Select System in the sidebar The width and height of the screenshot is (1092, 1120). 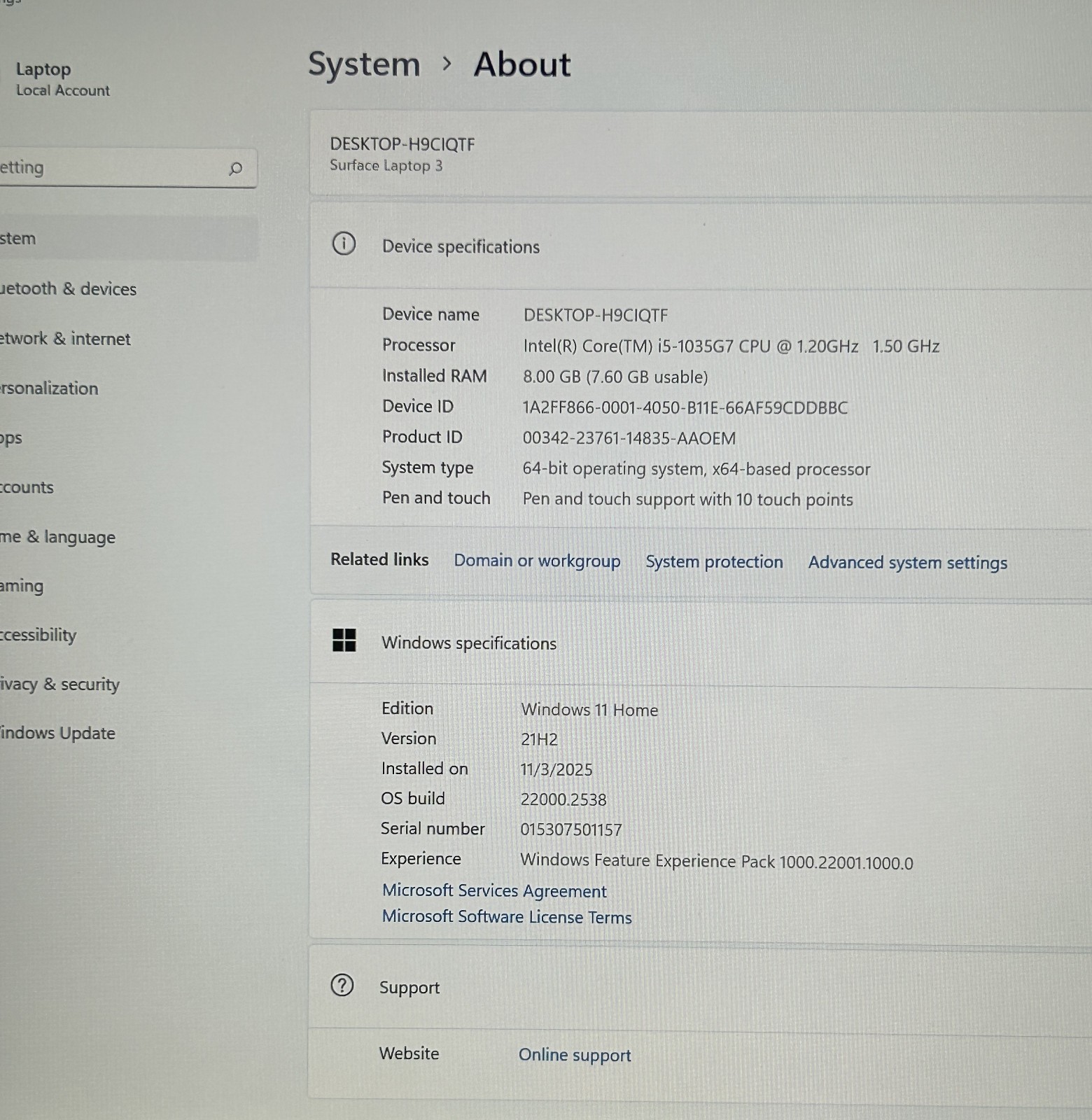click(129, 239)
